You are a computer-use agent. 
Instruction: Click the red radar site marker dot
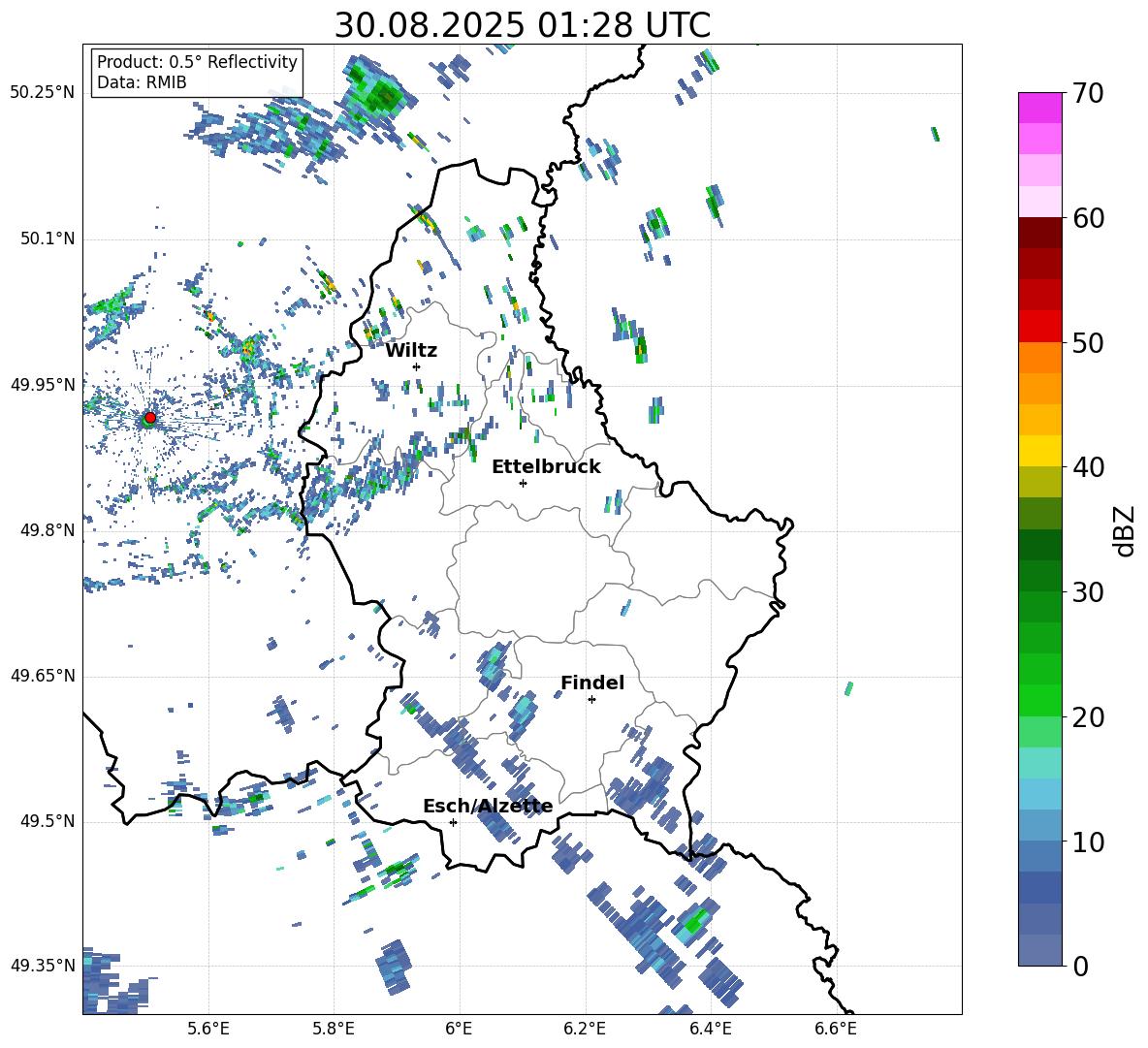coord(150,418)
